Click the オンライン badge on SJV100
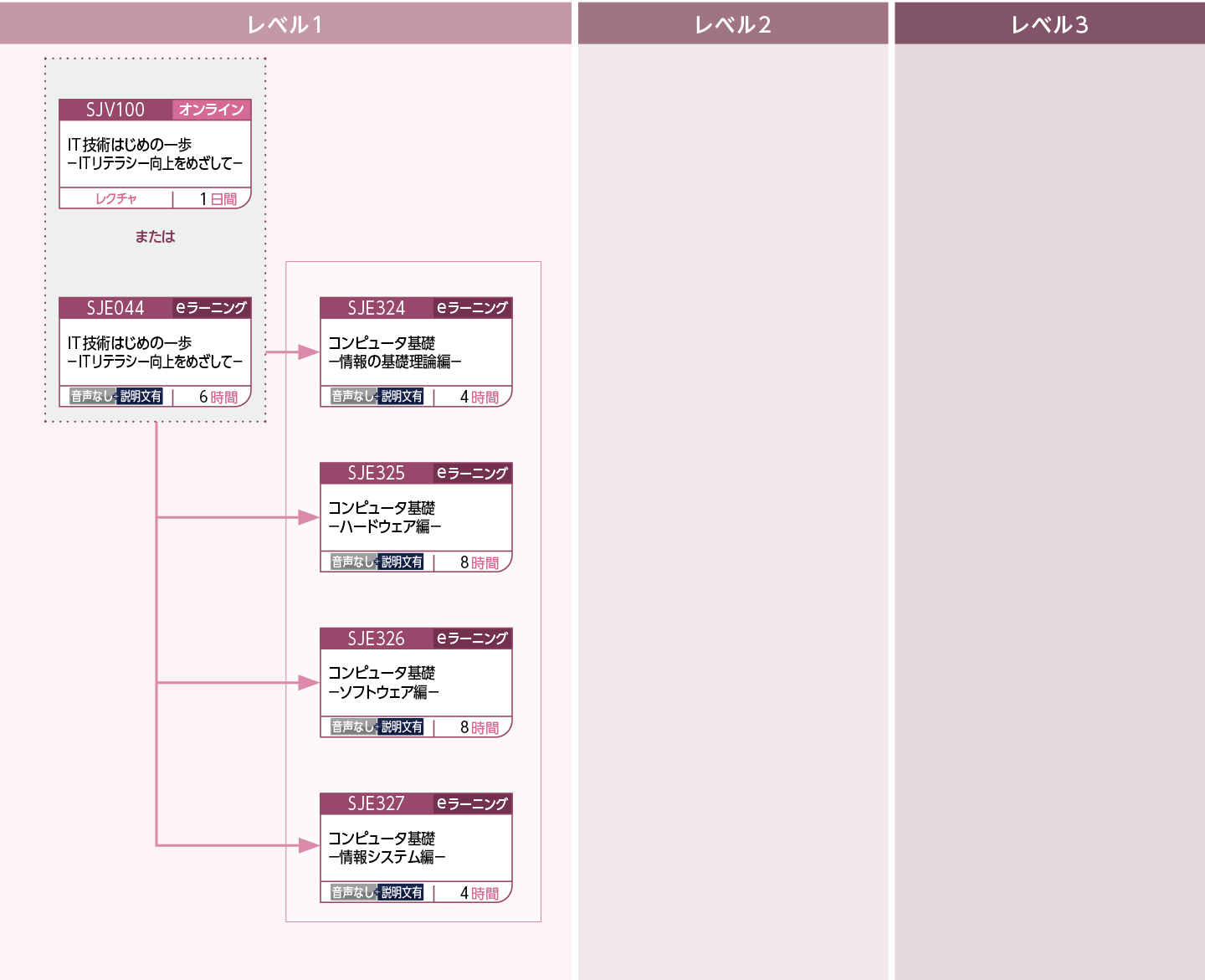Screen dimensions: 1205x980 pos(211,110)
